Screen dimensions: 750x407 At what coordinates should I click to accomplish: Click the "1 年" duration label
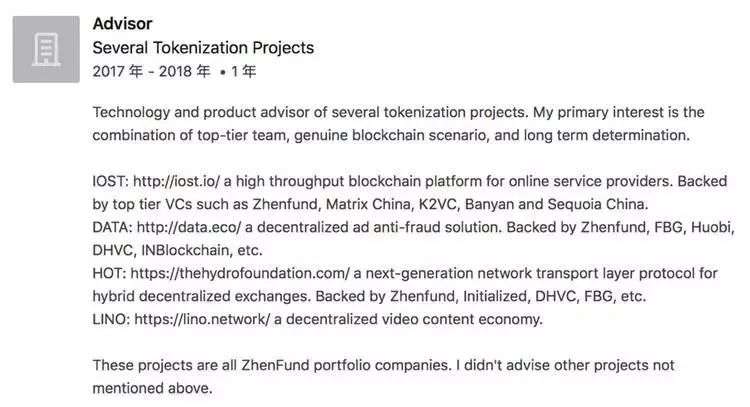[244, 72]
